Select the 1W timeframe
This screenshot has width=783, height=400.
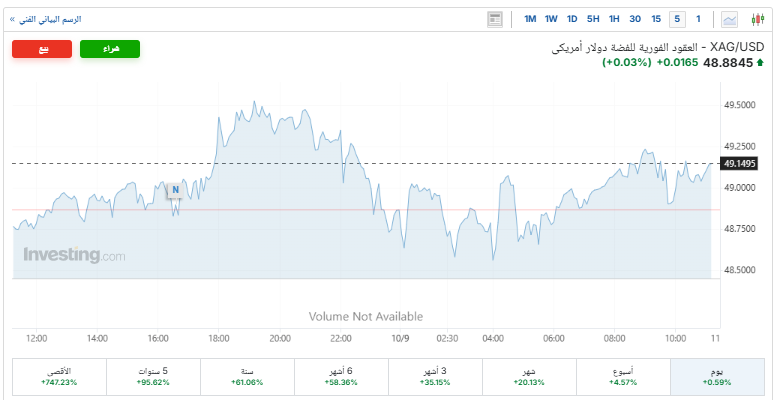pyautogui.click(x=551, y=19)
